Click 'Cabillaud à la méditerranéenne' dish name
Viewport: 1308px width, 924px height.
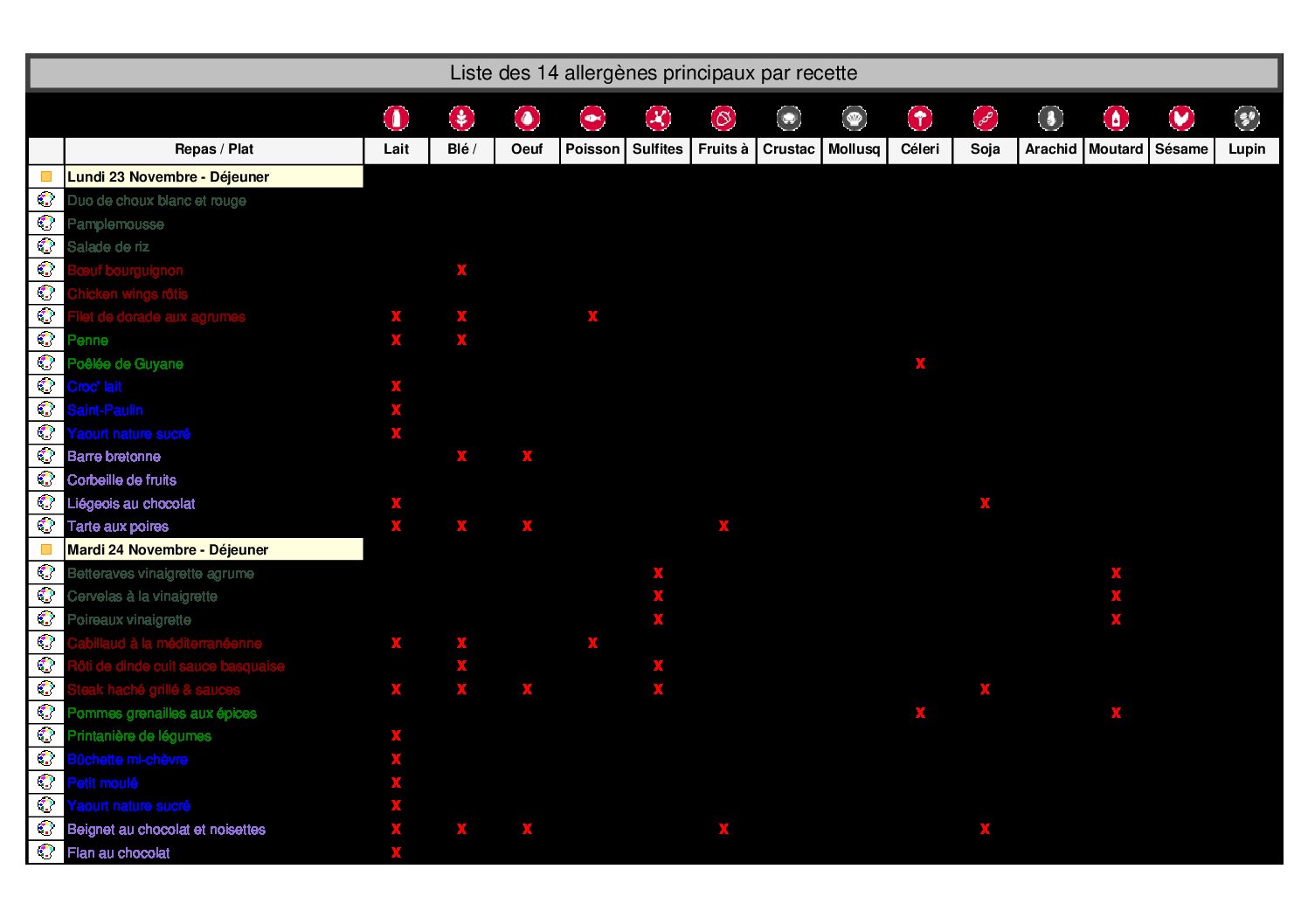pos(164,643)
